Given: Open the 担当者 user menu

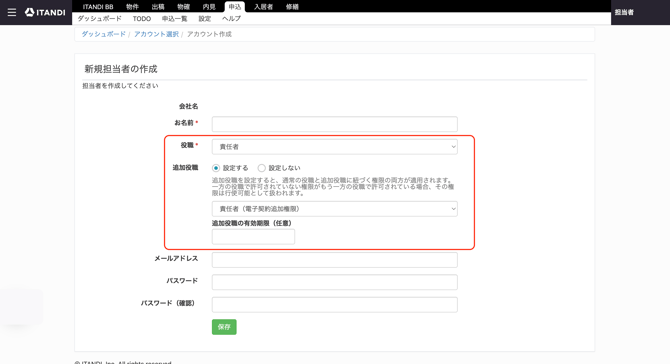Looking at the screenshot, I should click(624, 12).
